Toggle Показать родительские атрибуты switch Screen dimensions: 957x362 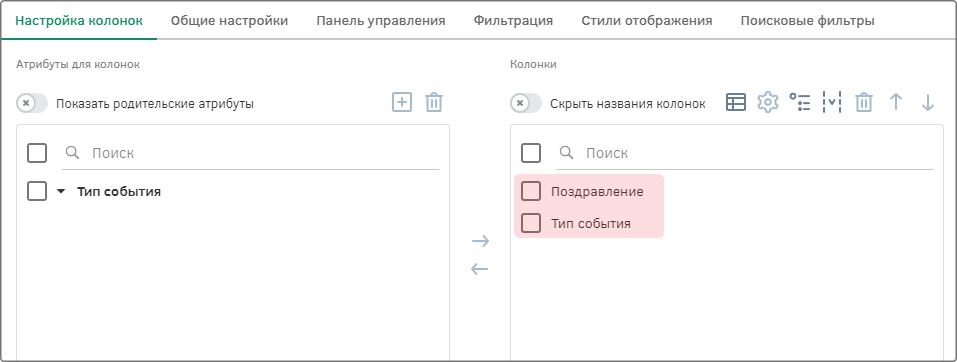(32, 103)
